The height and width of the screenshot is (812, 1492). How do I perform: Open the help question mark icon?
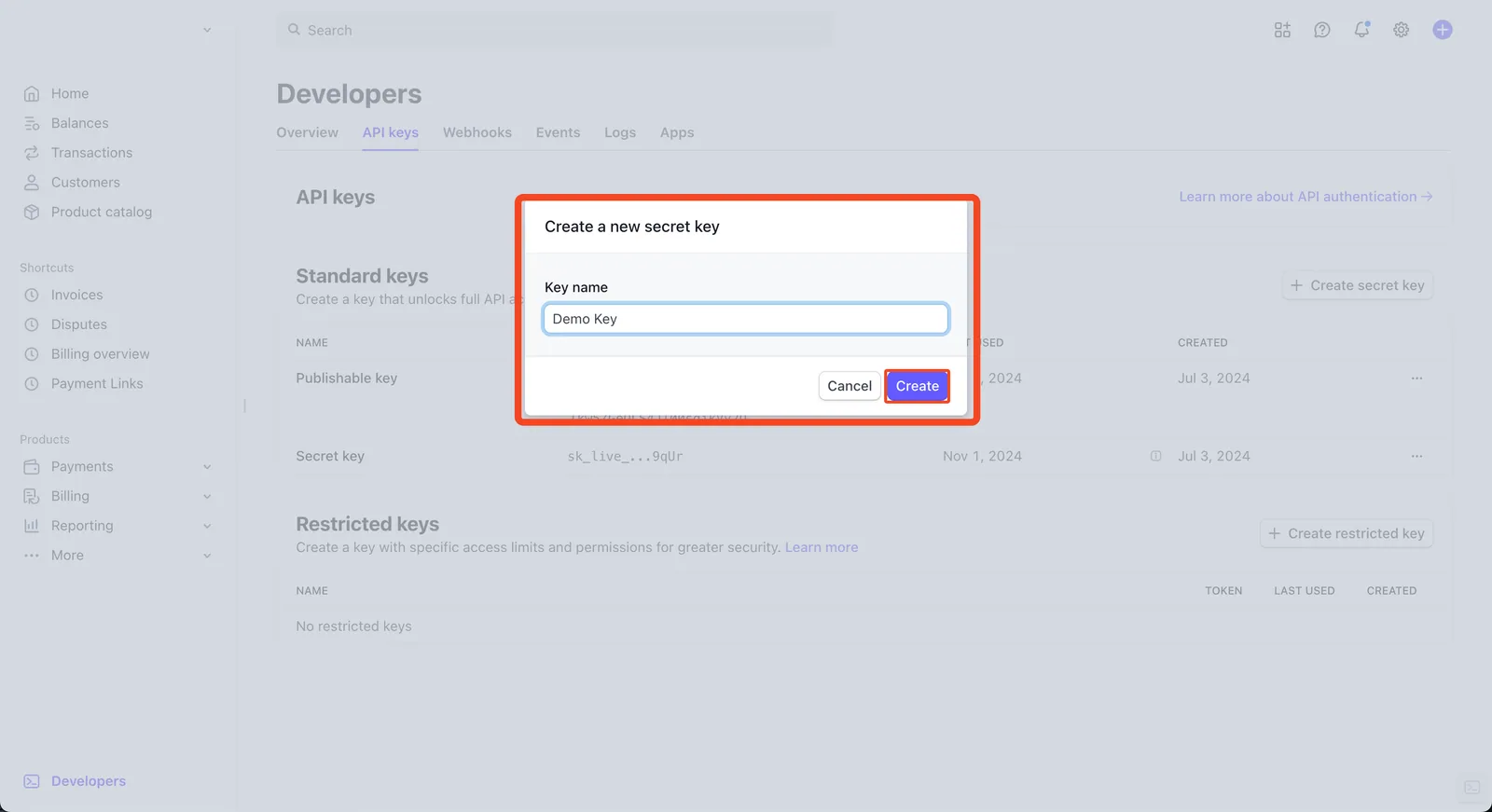pyautogui.click(x=1322, y=30)
